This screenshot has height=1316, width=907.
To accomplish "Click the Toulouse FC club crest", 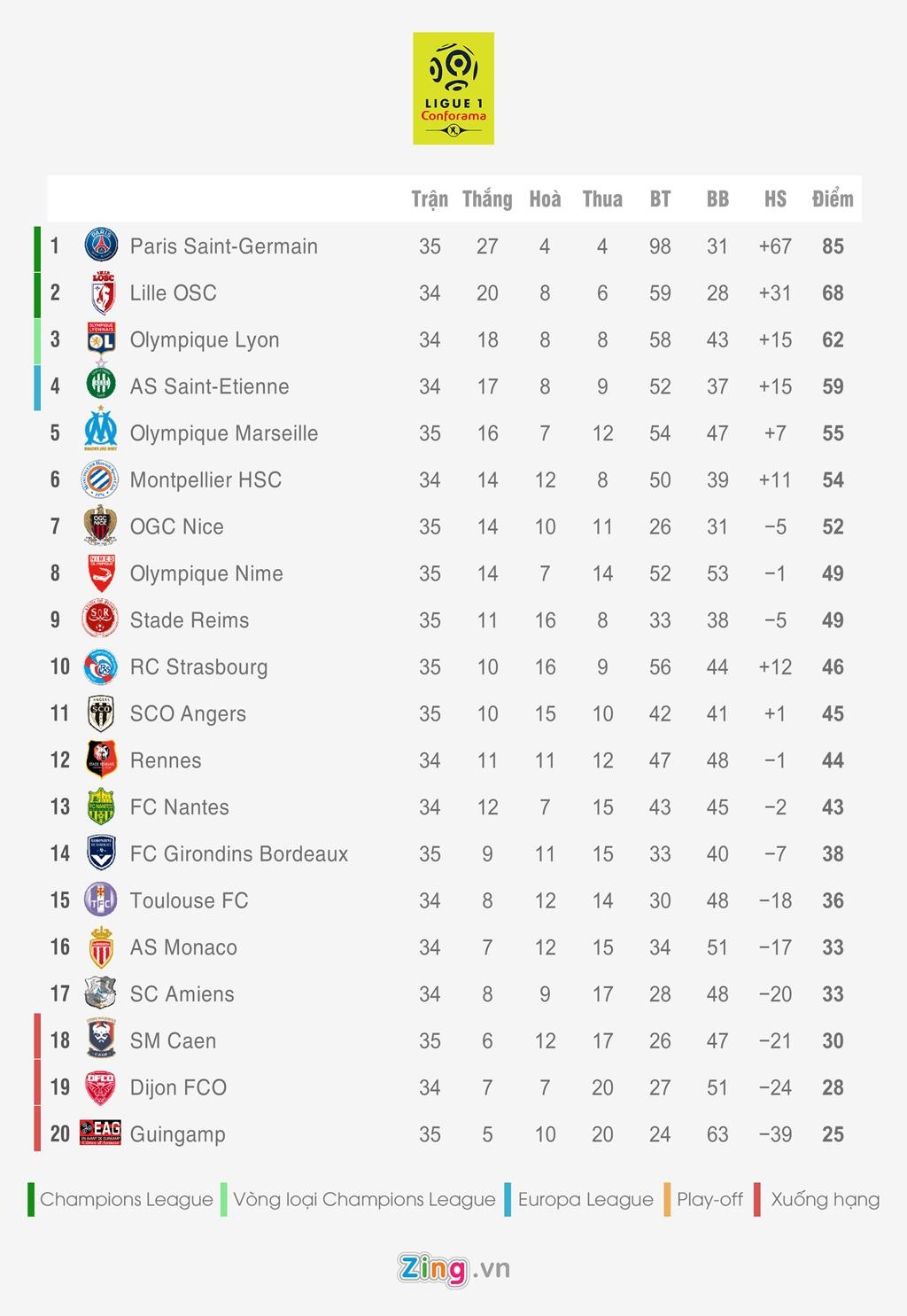I will [100, 900].
